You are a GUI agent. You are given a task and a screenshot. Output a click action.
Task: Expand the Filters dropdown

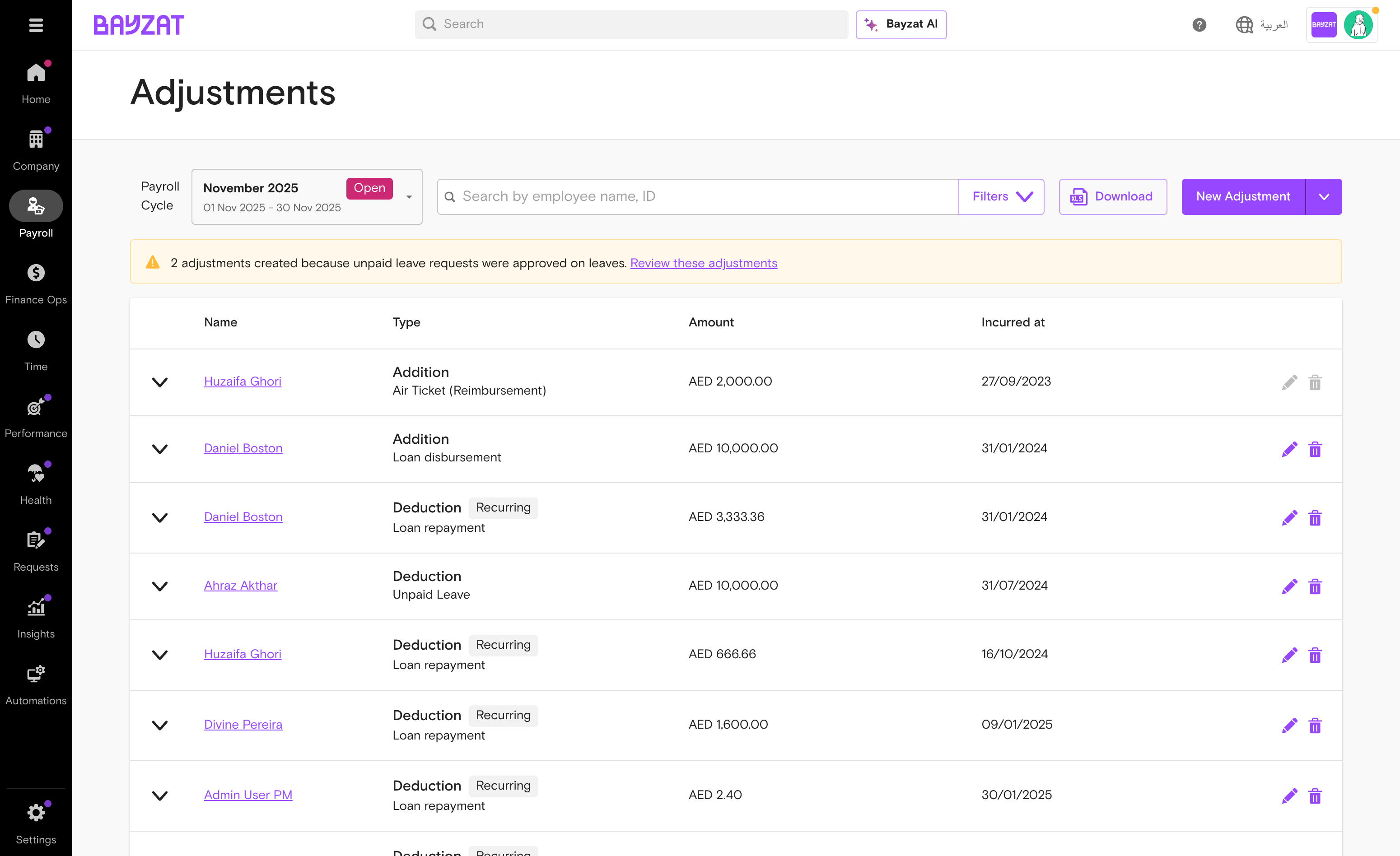click(1001, 196)
